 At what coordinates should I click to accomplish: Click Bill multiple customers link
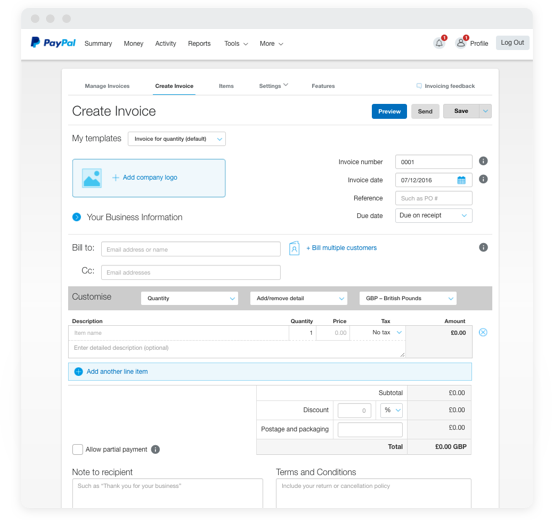coord(341,248)
